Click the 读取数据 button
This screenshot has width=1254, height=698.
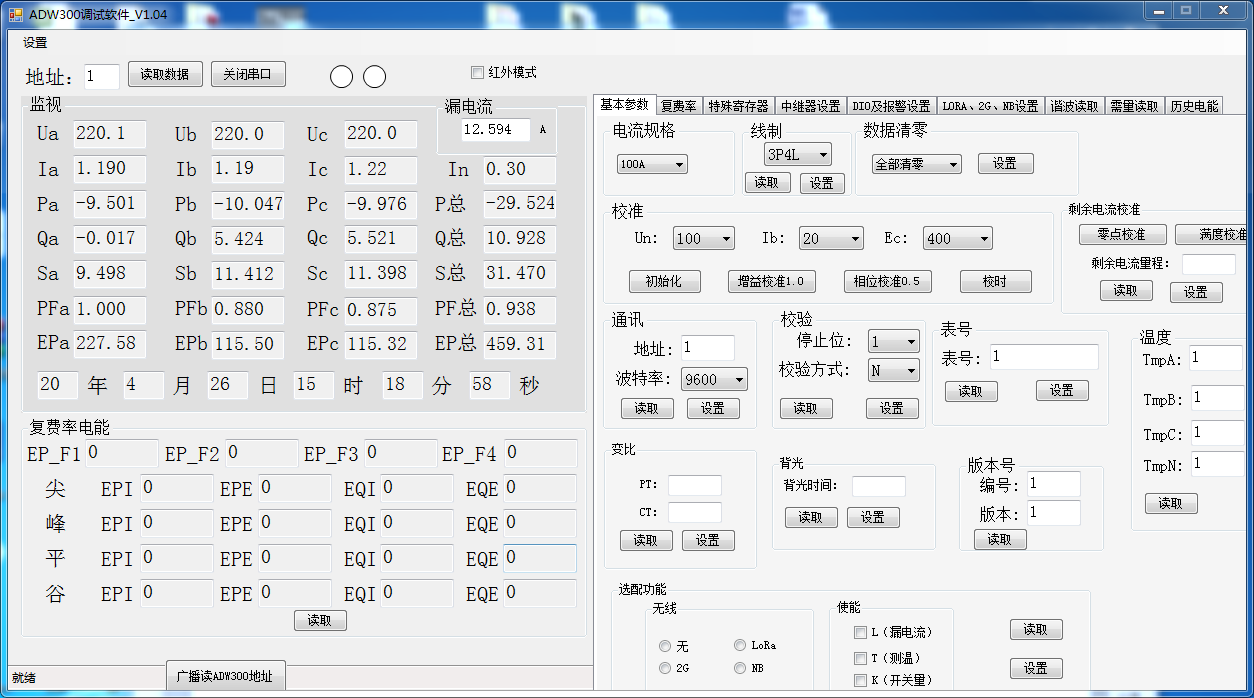pyautogui.click(x=165, y=74)
